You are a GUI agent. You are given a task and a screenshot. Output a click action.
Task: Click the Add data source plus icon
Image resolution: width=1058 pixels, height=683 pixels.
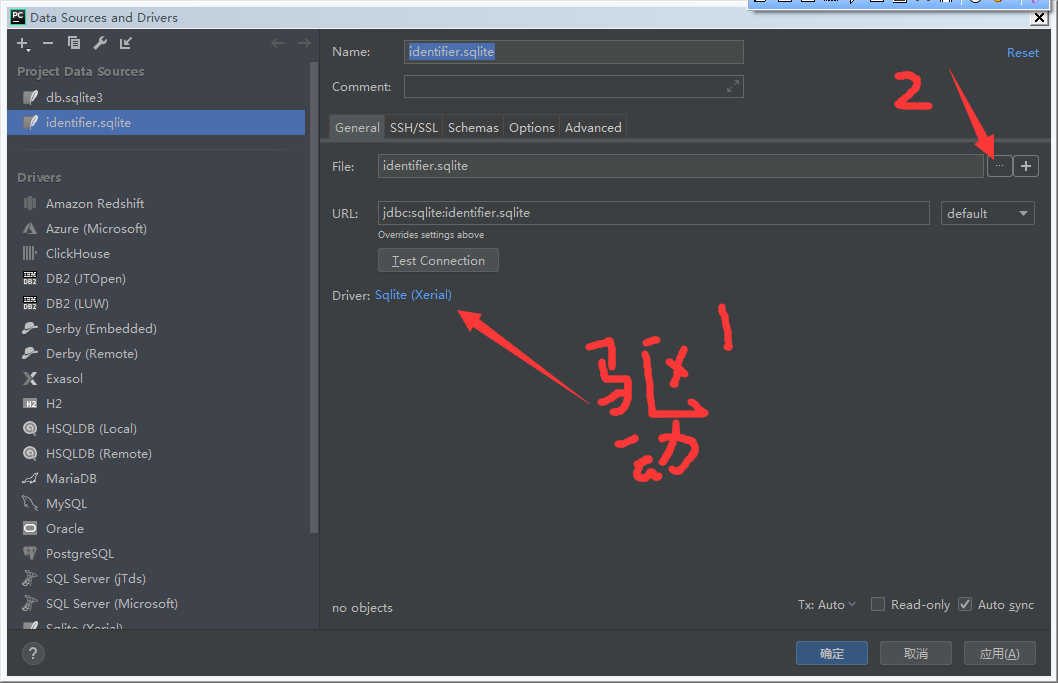[23, 44]
